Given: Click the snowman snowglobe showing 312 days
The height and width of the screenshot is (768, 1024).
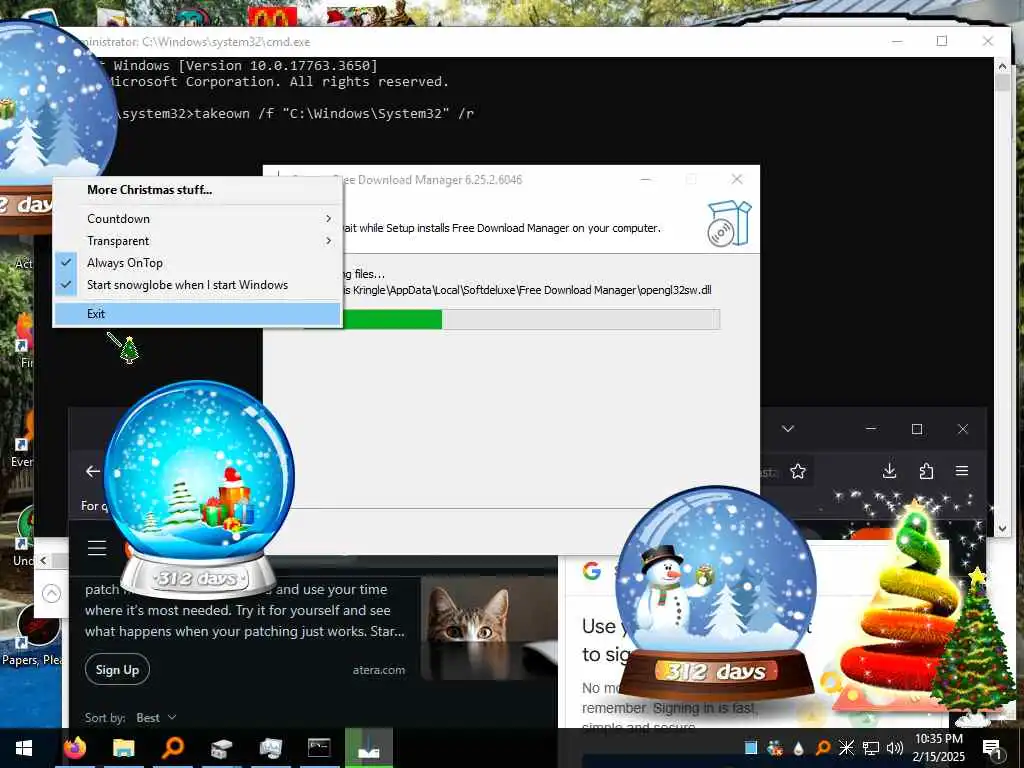Looking at the screenshot, I should [716, 593].
